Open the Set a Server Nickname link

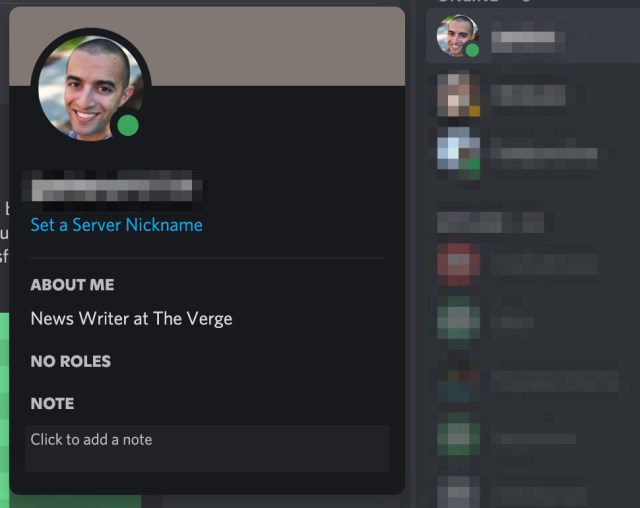pos(117,225)
